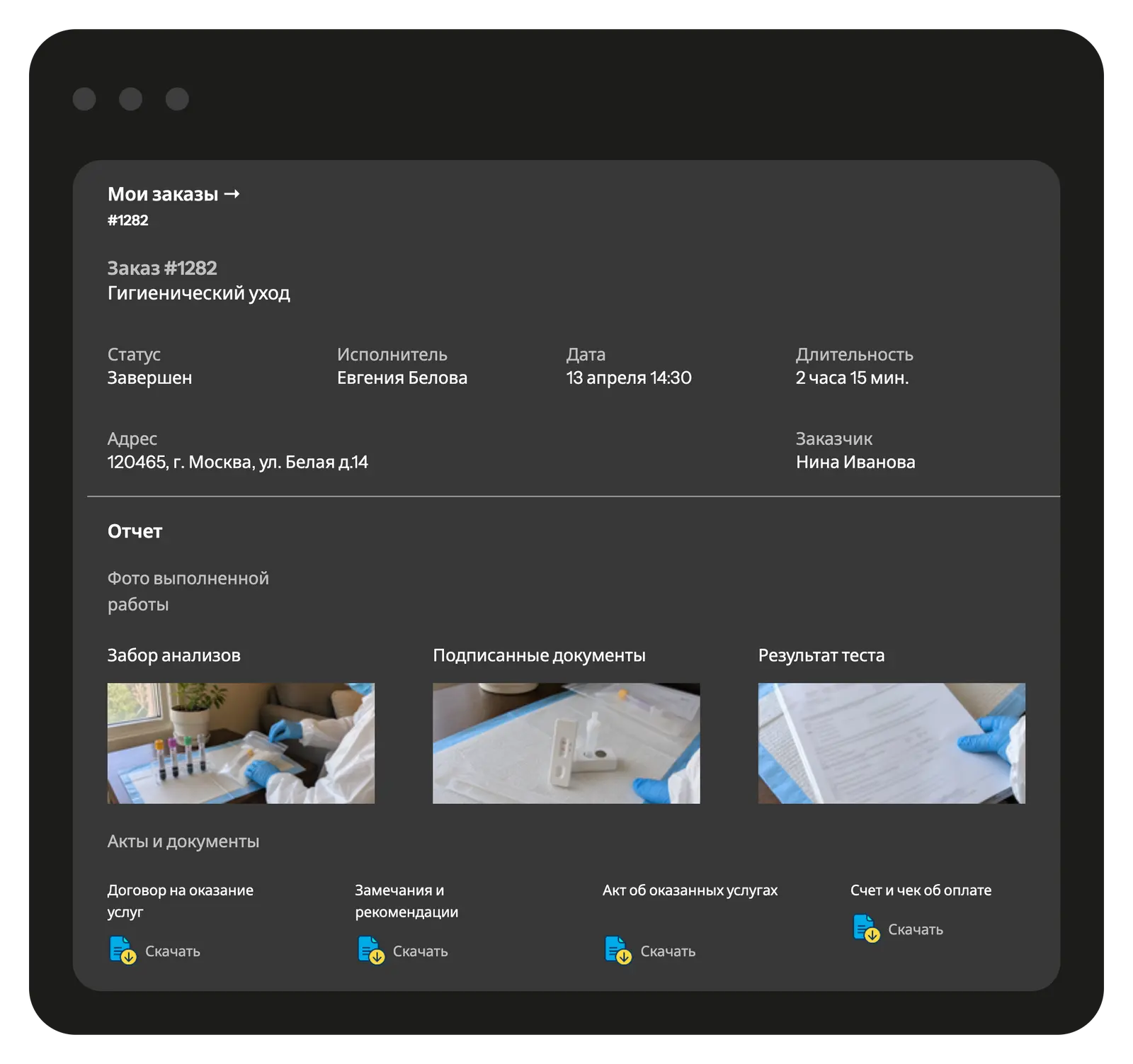Open the Забор анализов photo thumbnail
The width and height of the screenshot is (1133, 1064).
pyautogui.click(x=241, y=743)
